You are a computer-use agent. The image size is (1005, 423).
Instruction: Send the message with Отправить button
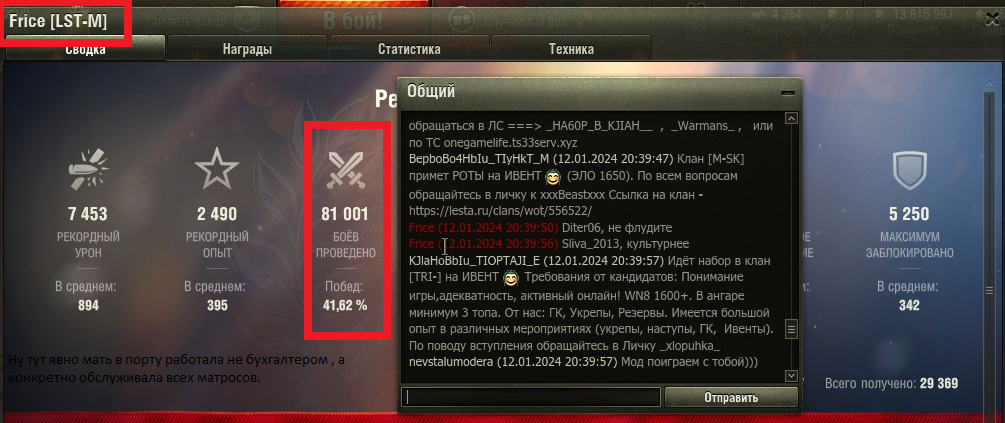point(731,397)
